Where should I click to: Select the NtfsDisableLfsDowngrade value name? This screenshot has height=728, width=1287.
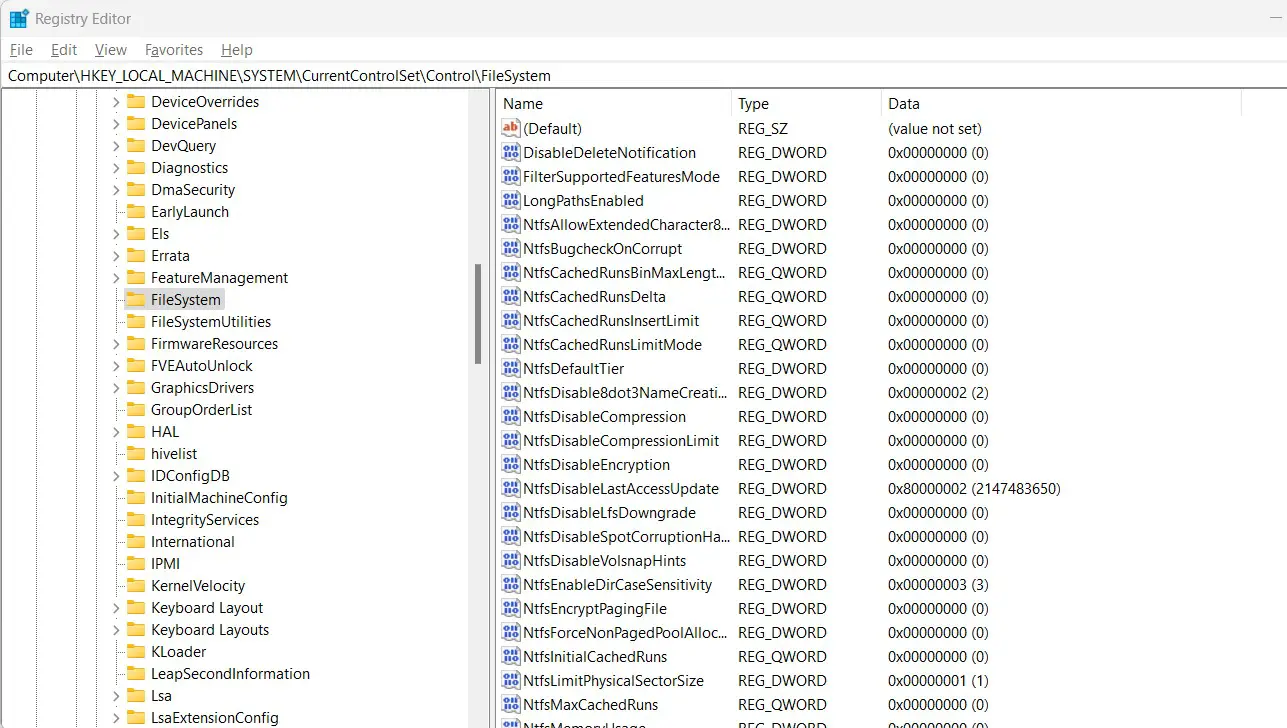(x=609, y=513)
